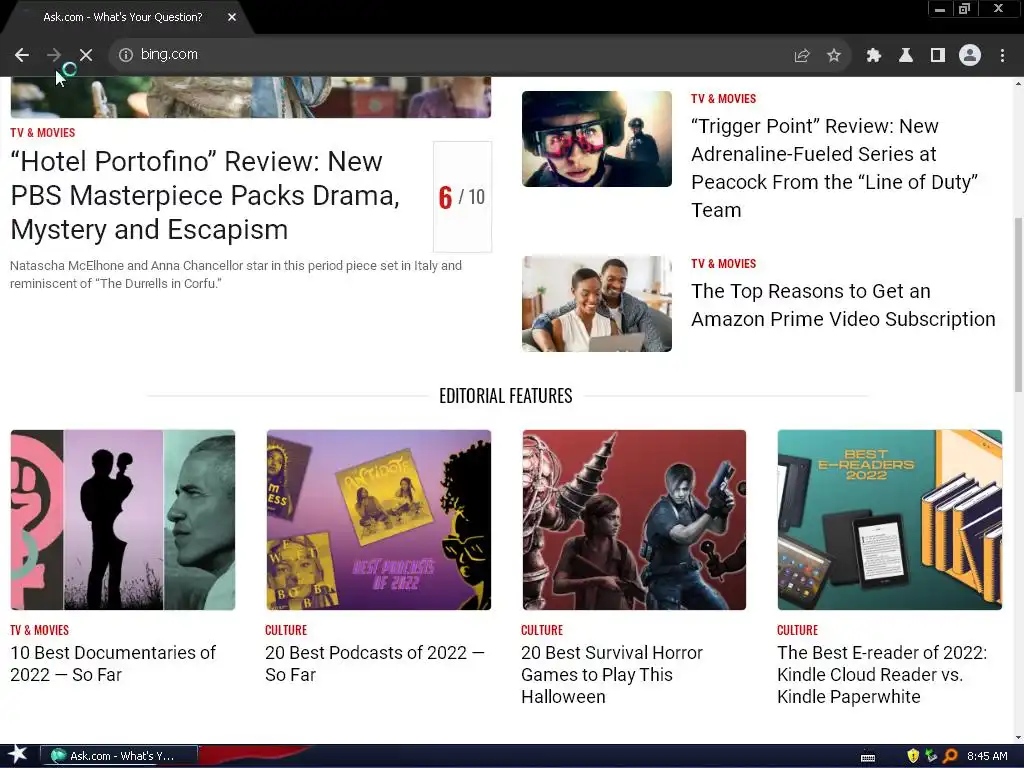Open the documentaries feature image
This screenshot has height=768, width=1024.
pos(123,520)
